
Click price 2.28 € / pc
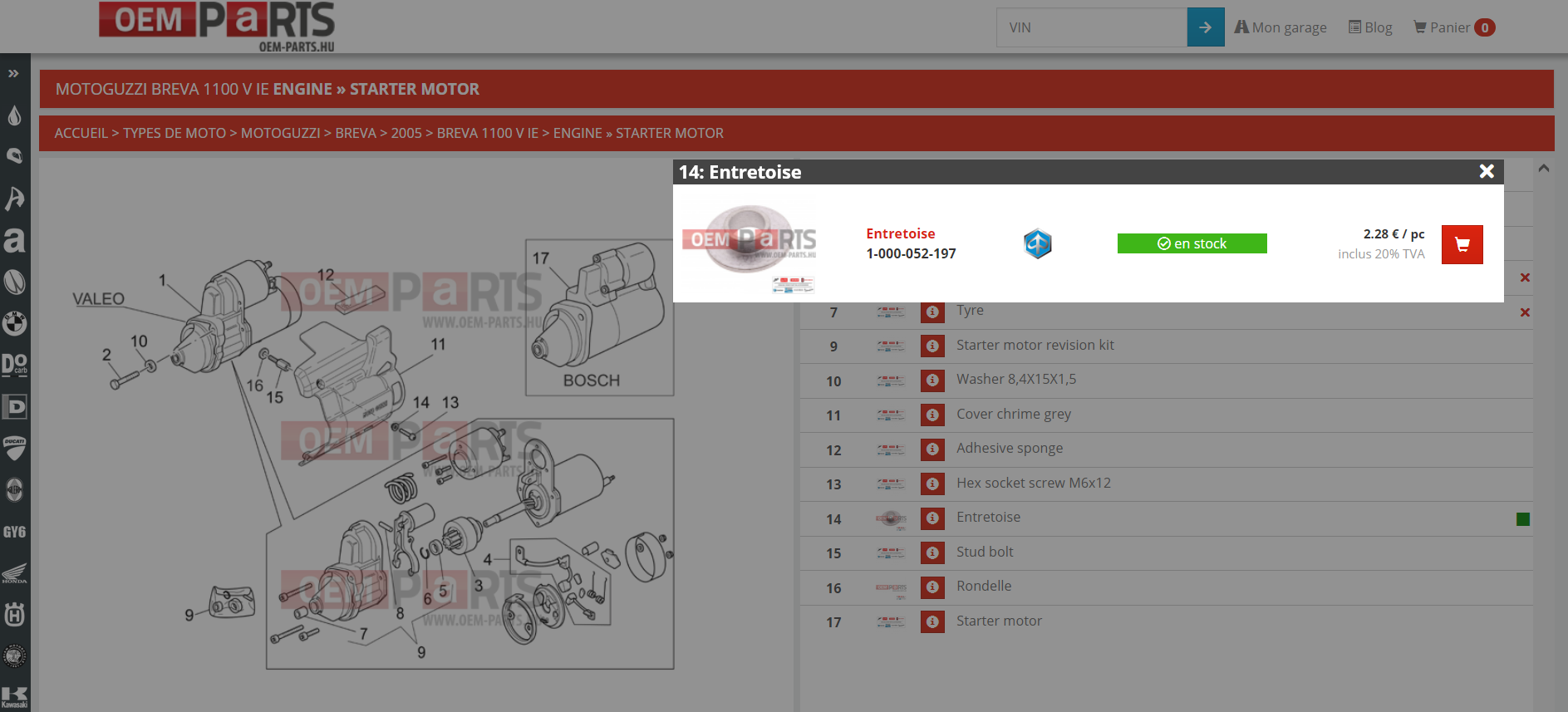click(1394, 234)
